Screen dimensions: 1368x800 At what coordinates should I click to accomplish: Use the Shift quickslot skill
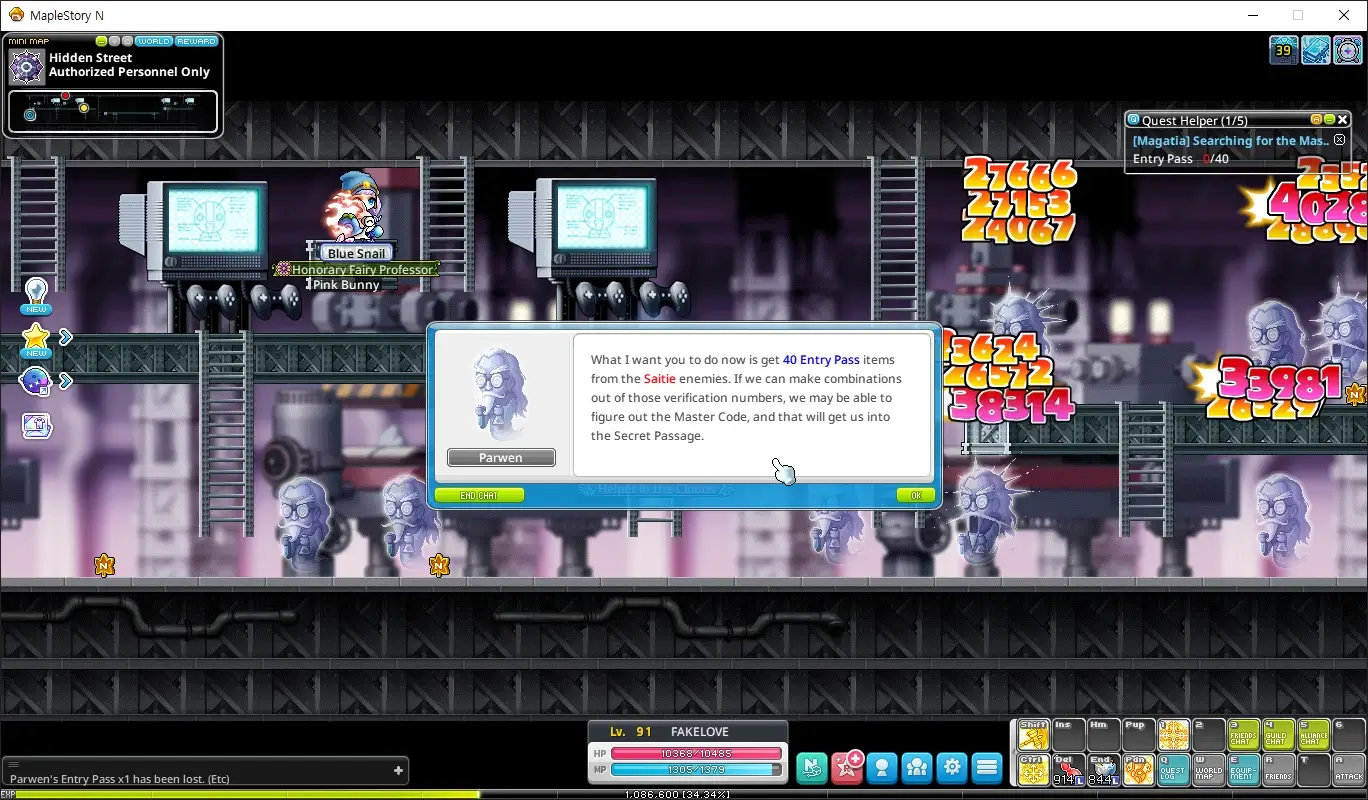1033,735
